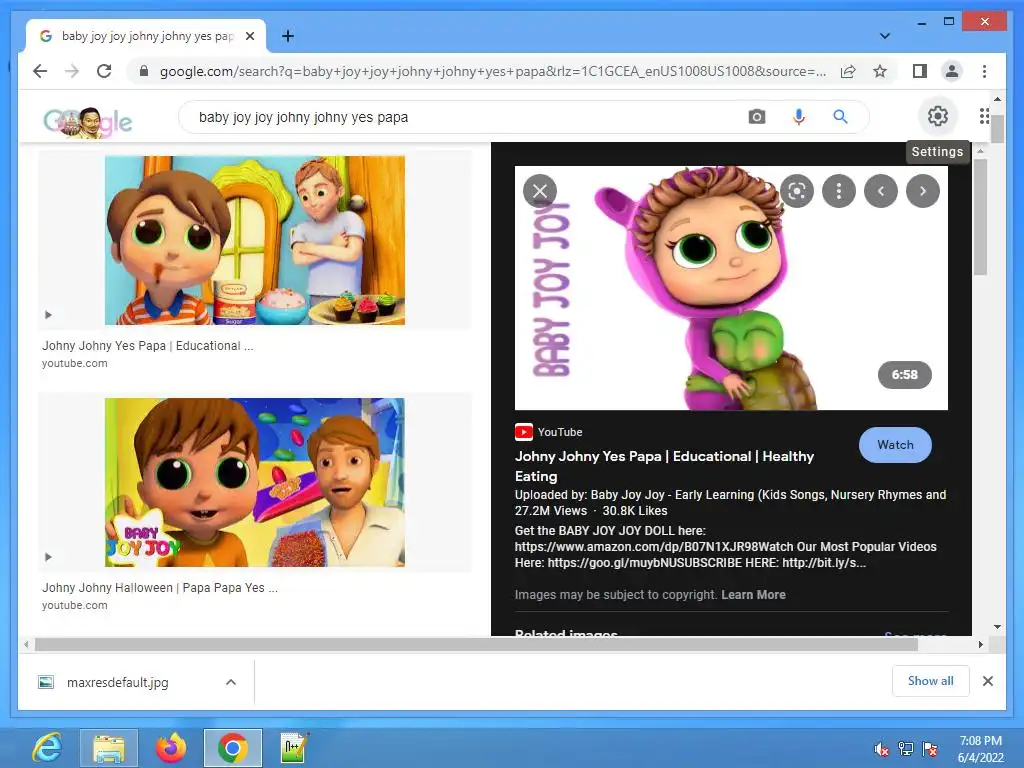Open the Johny Johny Yes Papa Educational thumbnail
1024x768 pixels.
[x=255, y=240]
